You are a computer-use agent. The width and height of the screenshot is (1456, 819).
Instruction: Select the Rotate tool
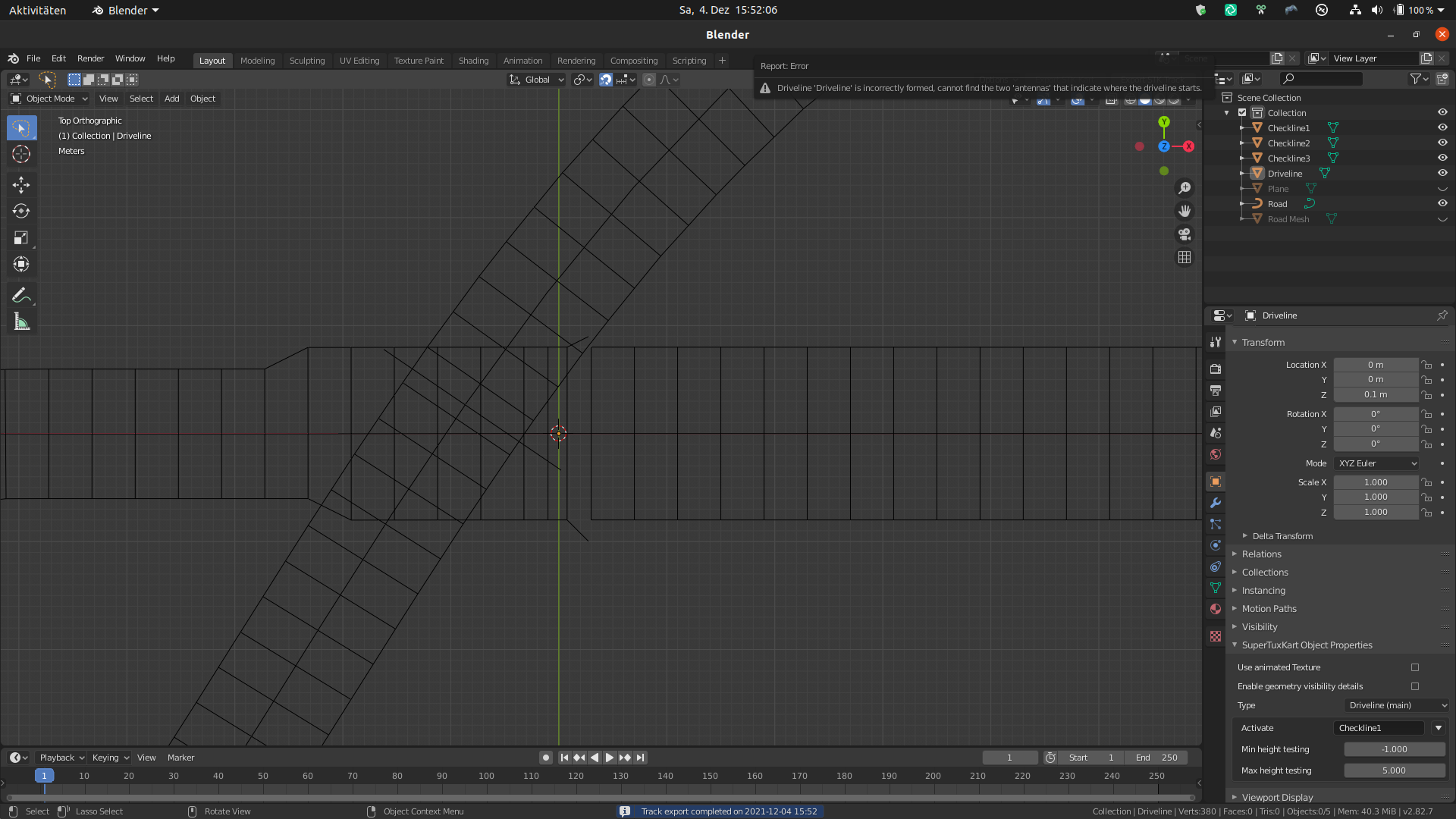[21, 211]
